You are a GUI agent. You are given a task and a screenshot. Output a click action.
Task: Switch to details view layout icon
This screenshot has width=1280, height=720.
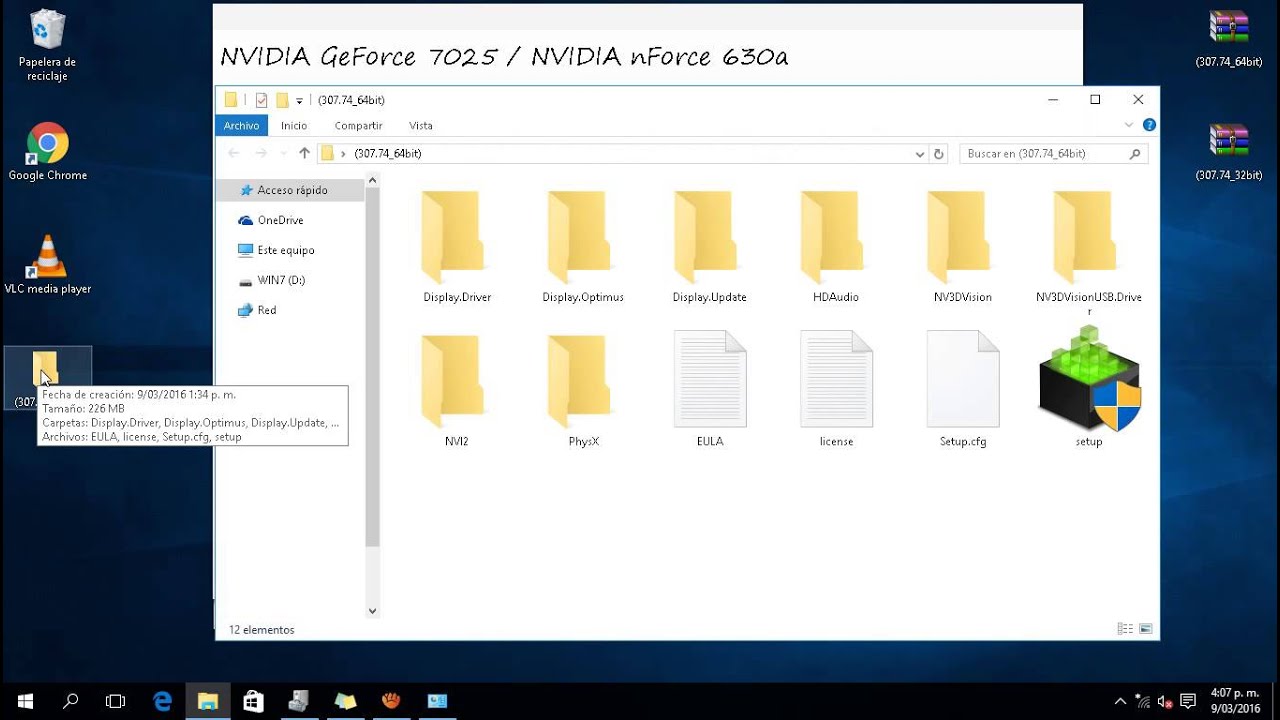click(1125, 629)
